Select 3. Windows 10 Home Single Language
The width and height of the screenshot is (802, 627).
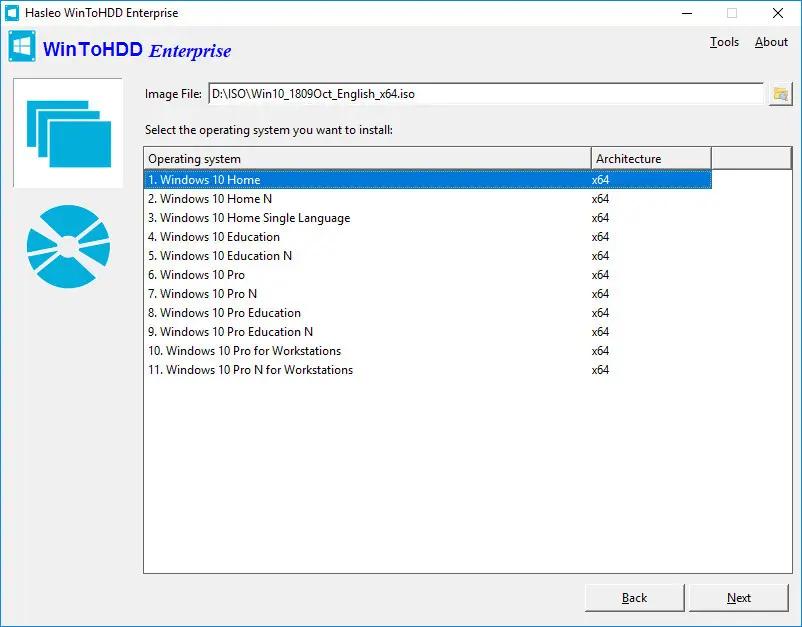pos(428,217)
